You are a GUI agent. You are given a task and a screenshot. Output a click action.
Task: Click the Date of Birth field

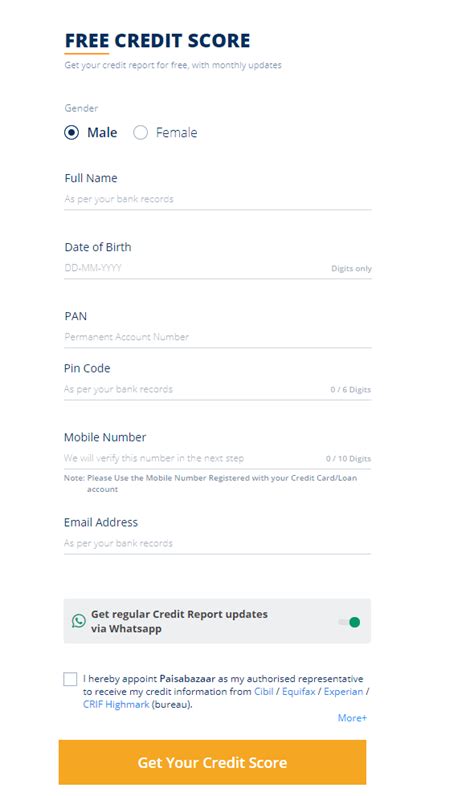[x=218, y=268]
